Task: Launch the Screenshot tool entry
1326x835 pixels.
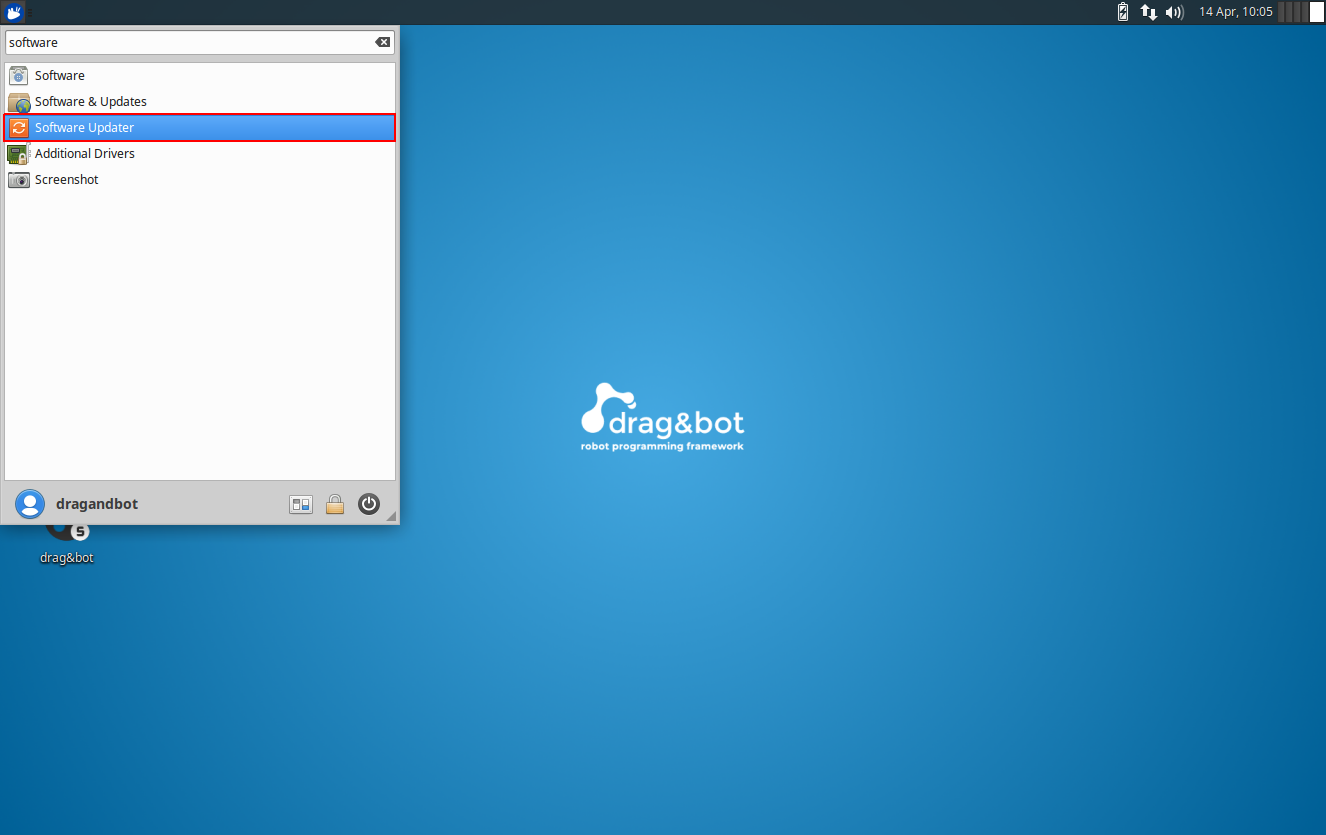Action: tap(200, 180)
